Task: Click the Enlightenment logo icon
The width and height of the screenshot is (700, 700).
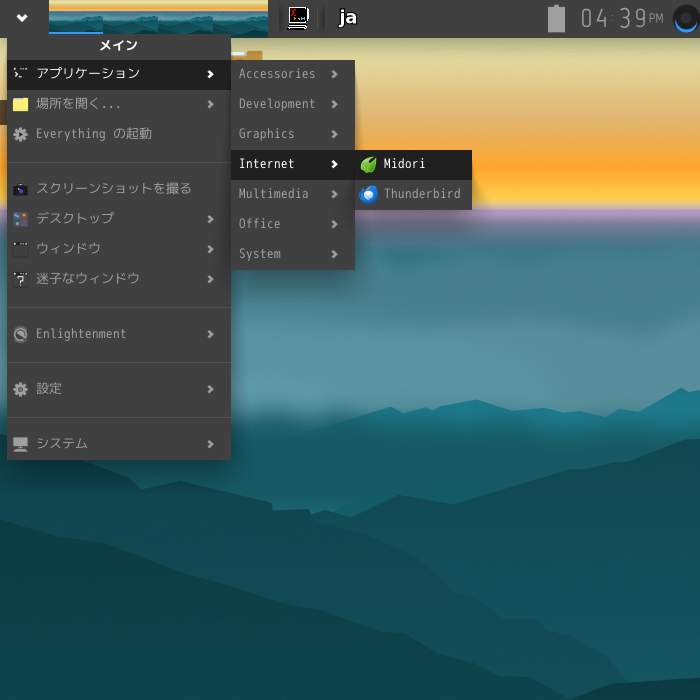Action: click(21, 334)
